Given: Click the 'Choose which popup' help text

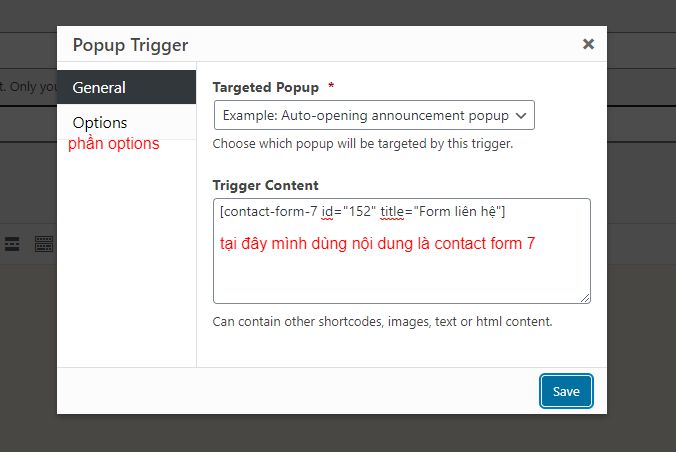Looking at the screenshot, I should [362, 143].
